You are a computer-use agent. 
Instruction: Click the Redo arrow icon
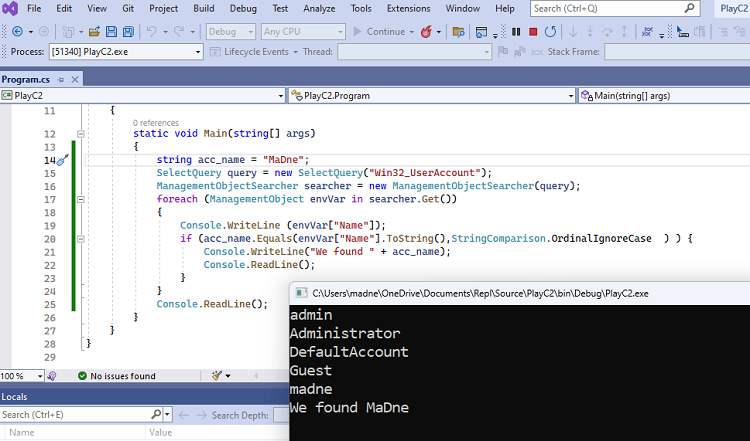pyautogui.click(x=179, y=32)
